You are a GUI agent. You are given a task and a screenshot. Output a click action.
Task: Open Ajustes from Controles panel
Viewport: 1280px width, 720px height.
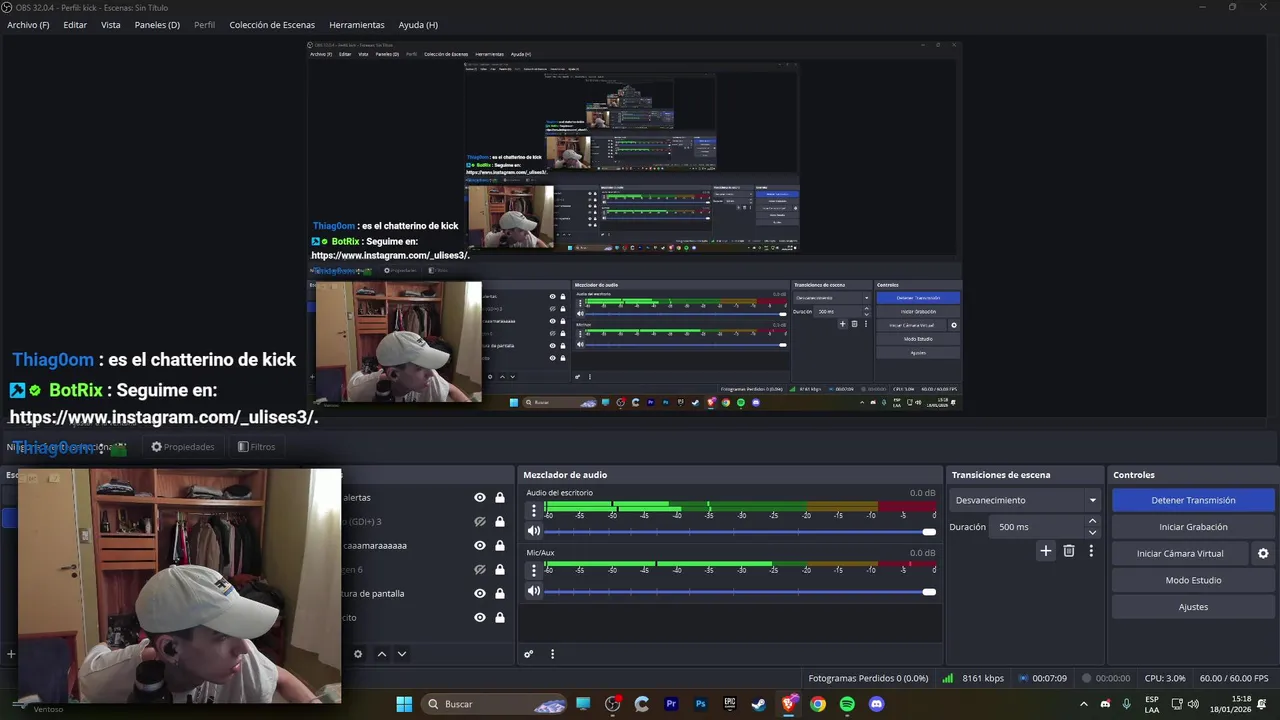click(1193, 607)
